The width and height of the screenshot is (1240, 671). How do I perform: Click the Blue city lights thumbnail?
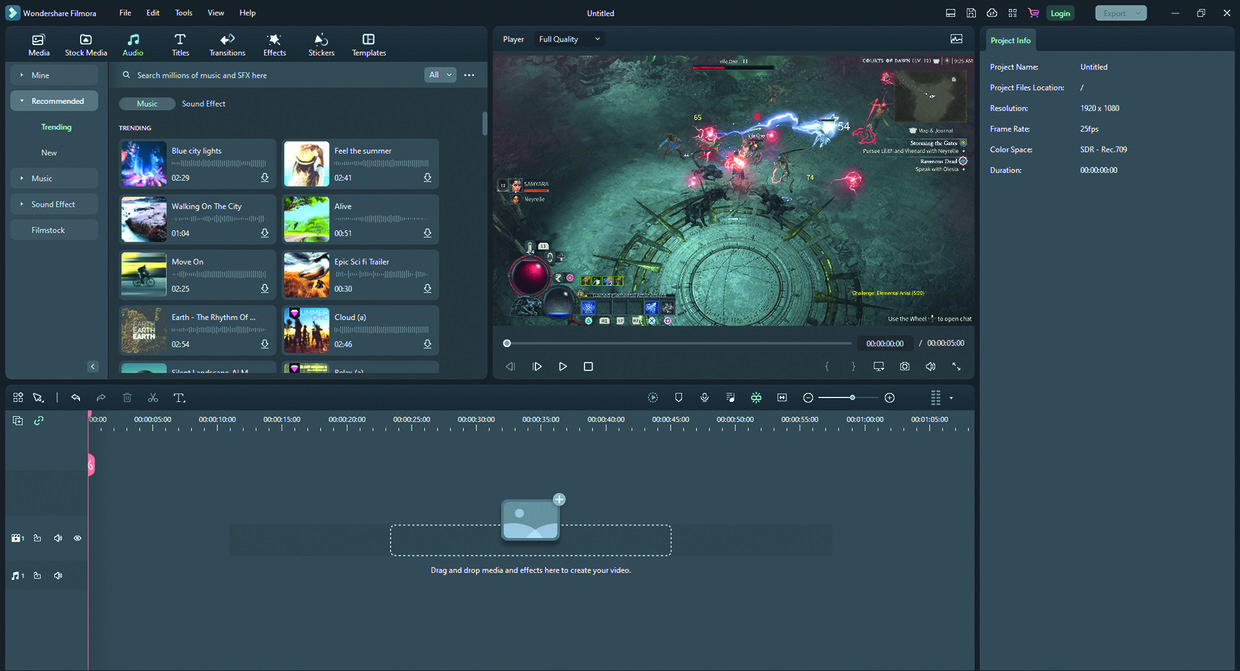(x=144, y=164)
